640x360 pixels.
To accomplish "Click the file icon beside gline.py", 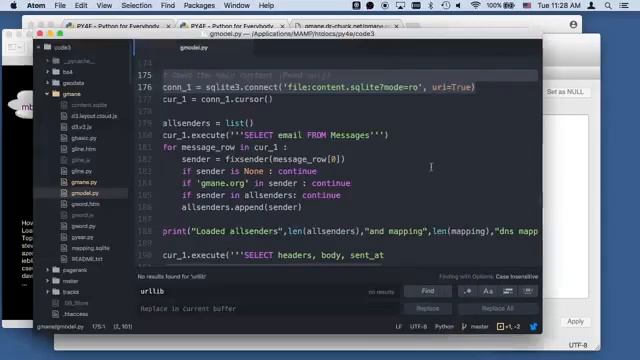I will [x=64, y=171].
